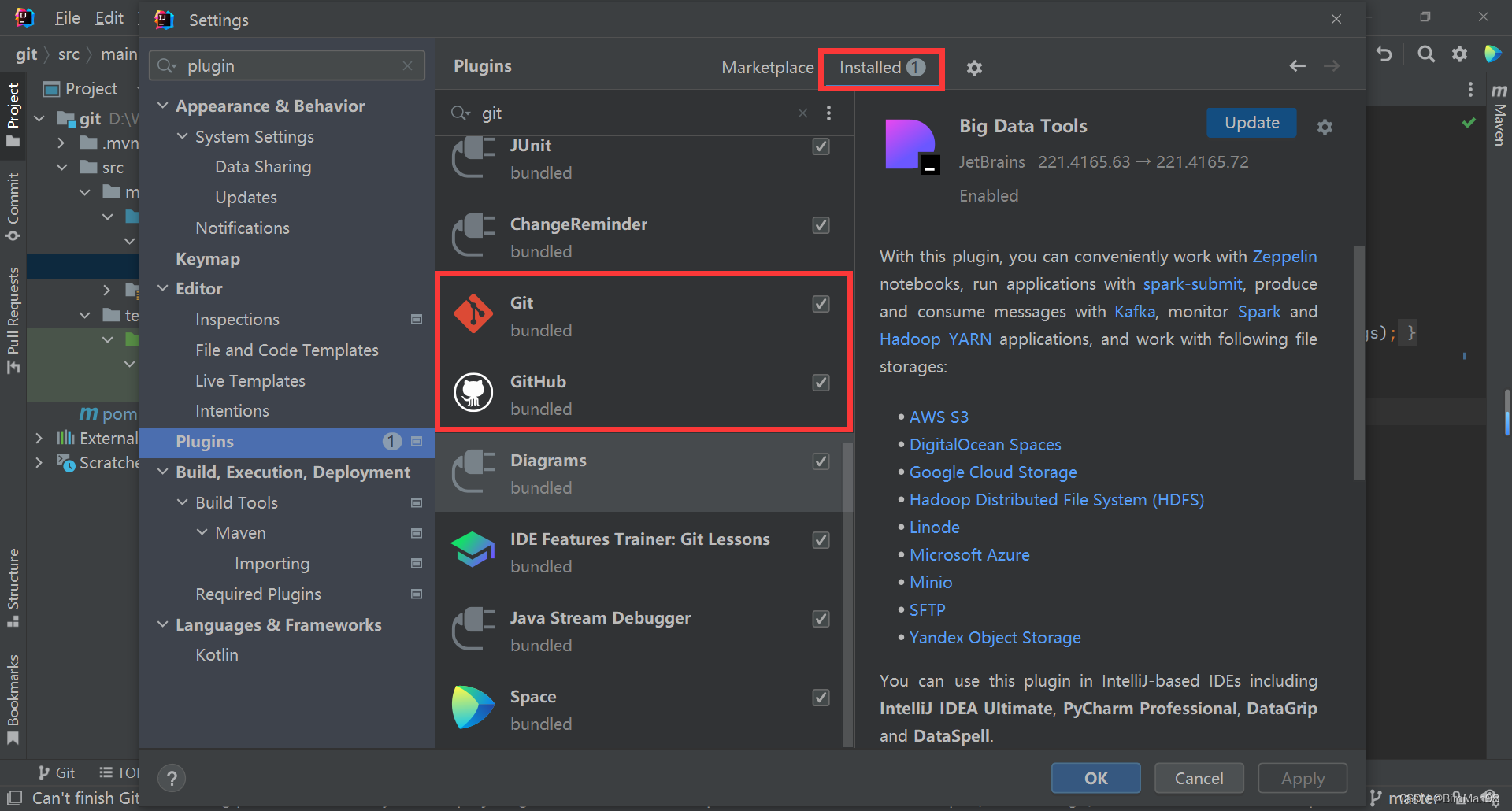Open the AWS S3 link
The width and height of the screenshot is (1512, 811).
[939, 417]
